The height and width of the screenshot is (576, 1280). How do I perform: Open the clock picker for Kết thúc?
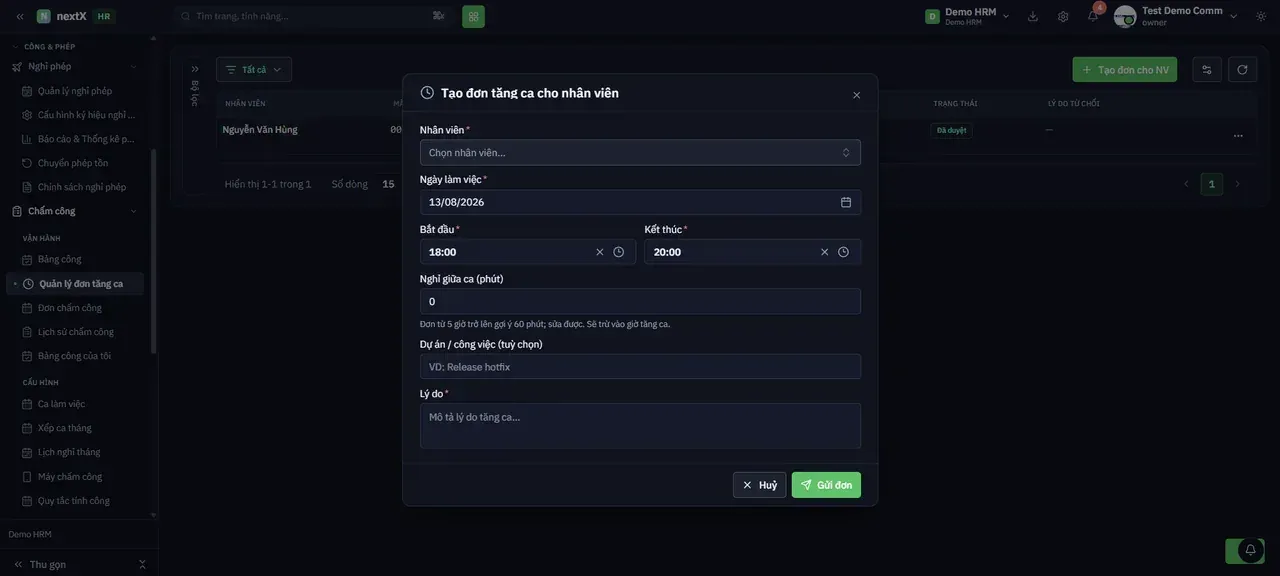pos(844,252)
